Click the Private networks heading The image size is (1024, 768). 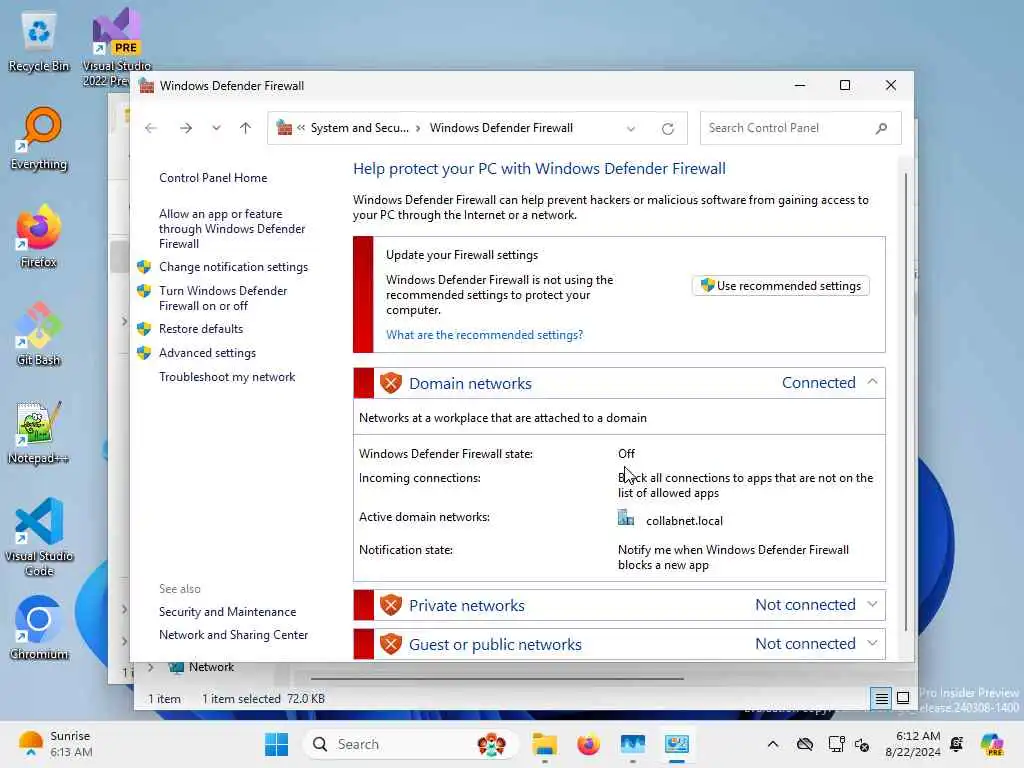coord(466,605)
